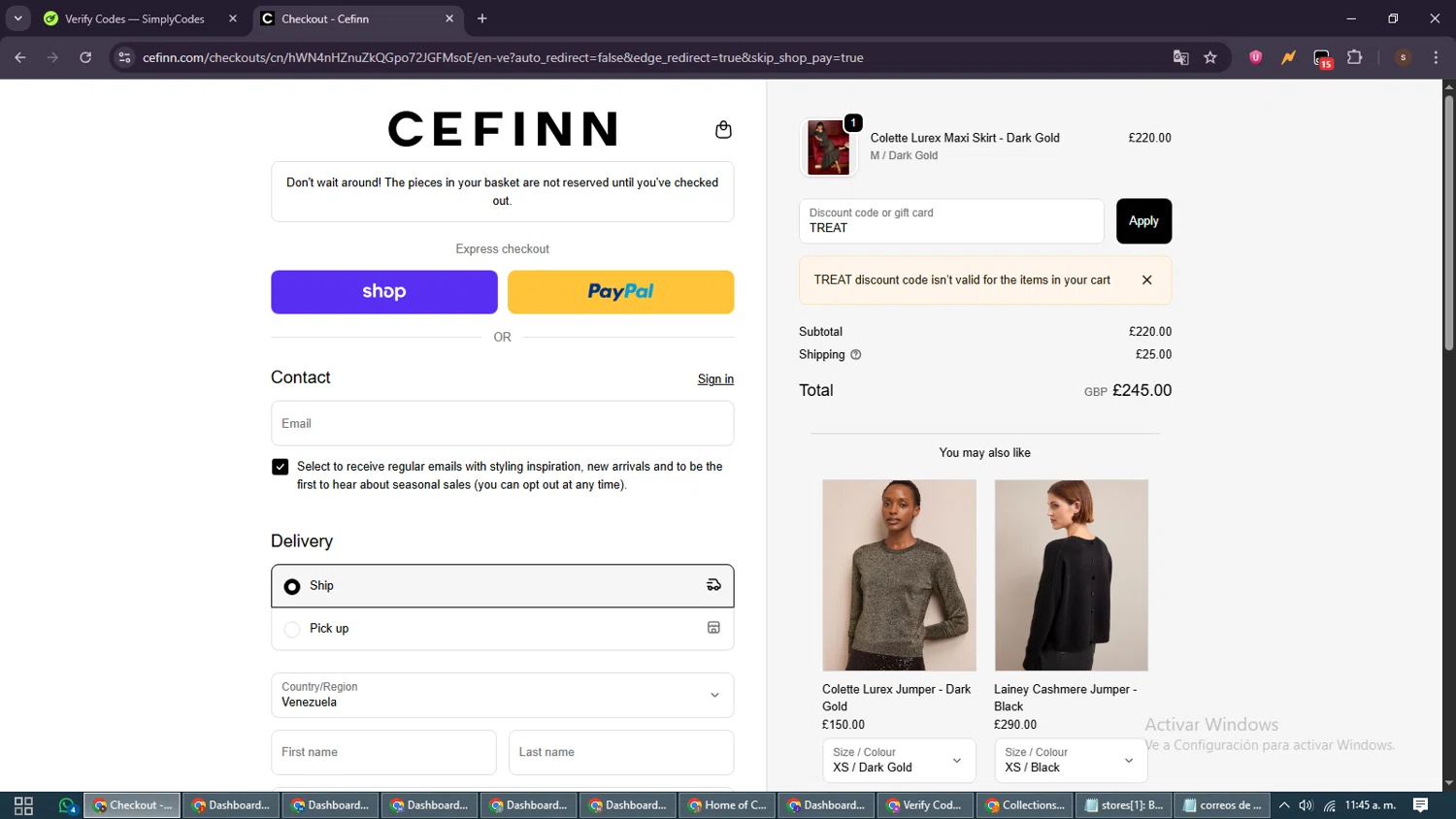
Task: Uncheck the marketing emails checkbox
Action: pos(281,467)
